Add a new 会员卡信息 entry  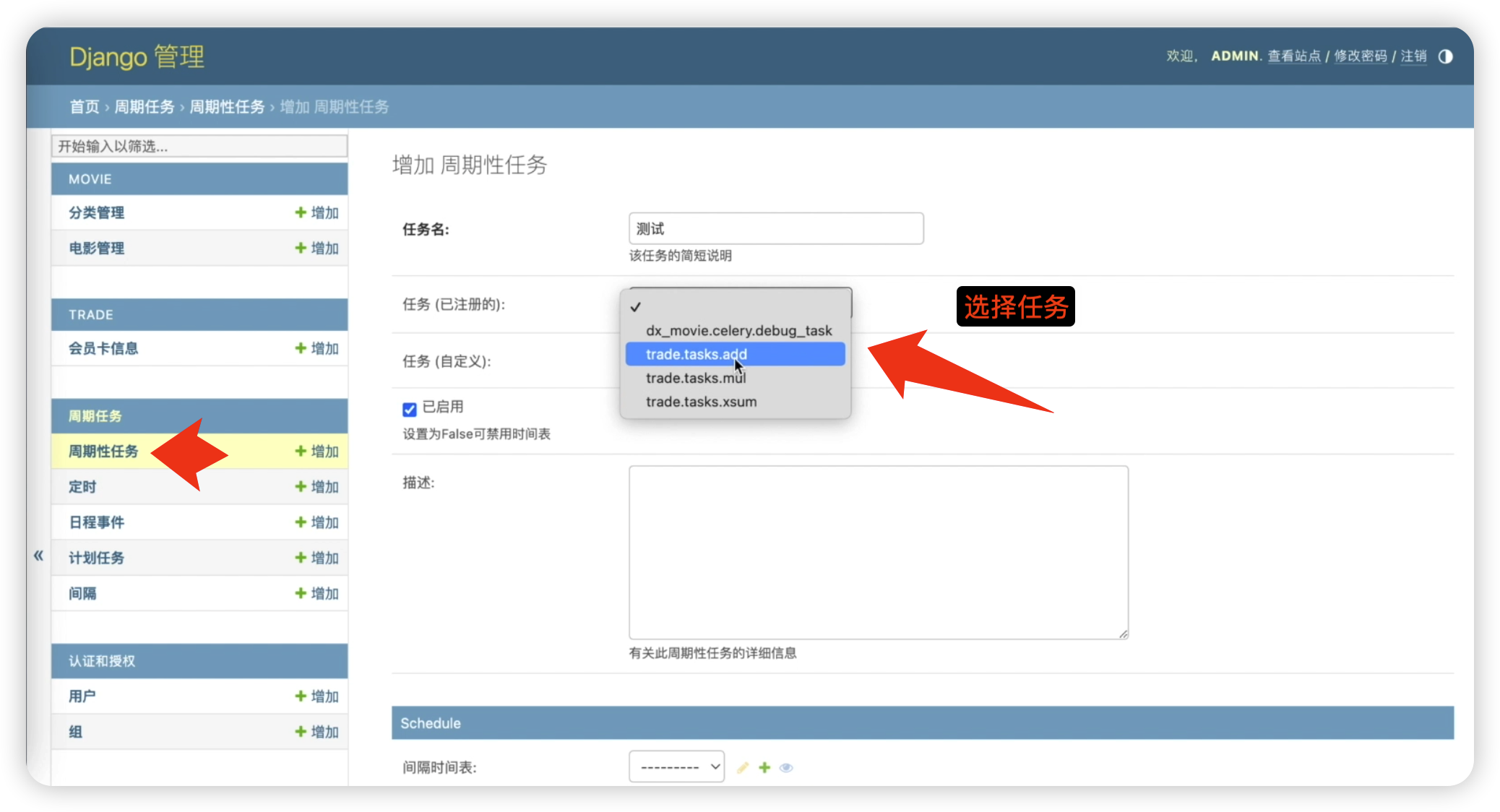point(317,348)
